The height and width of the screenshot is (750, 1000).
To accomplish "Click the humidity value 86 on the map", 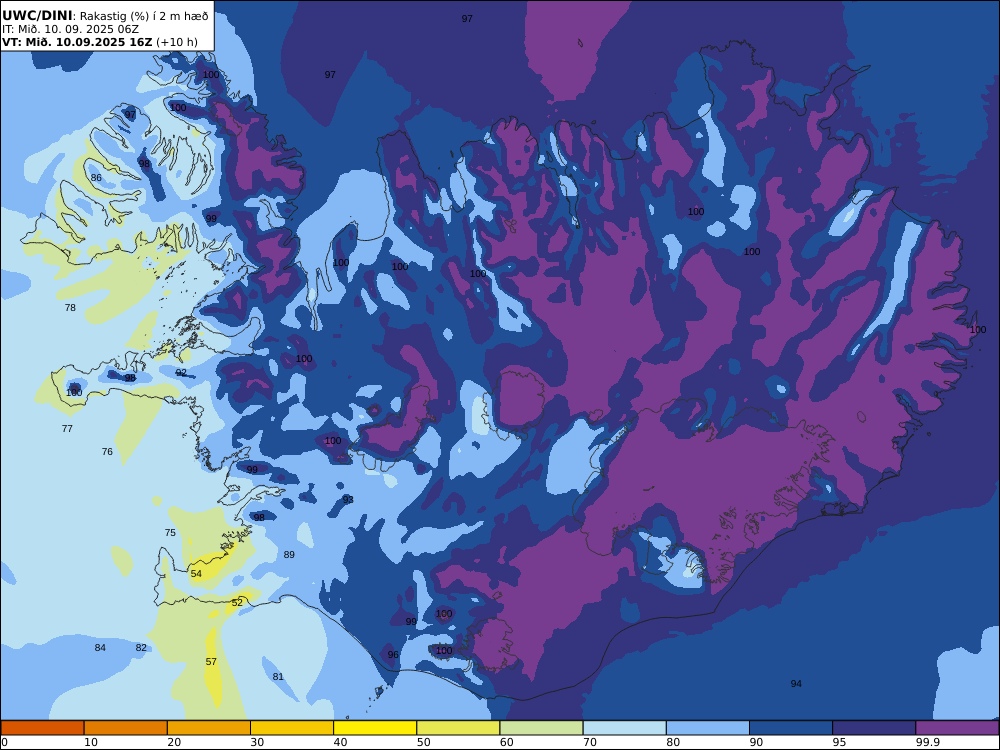I will (96, 177).
